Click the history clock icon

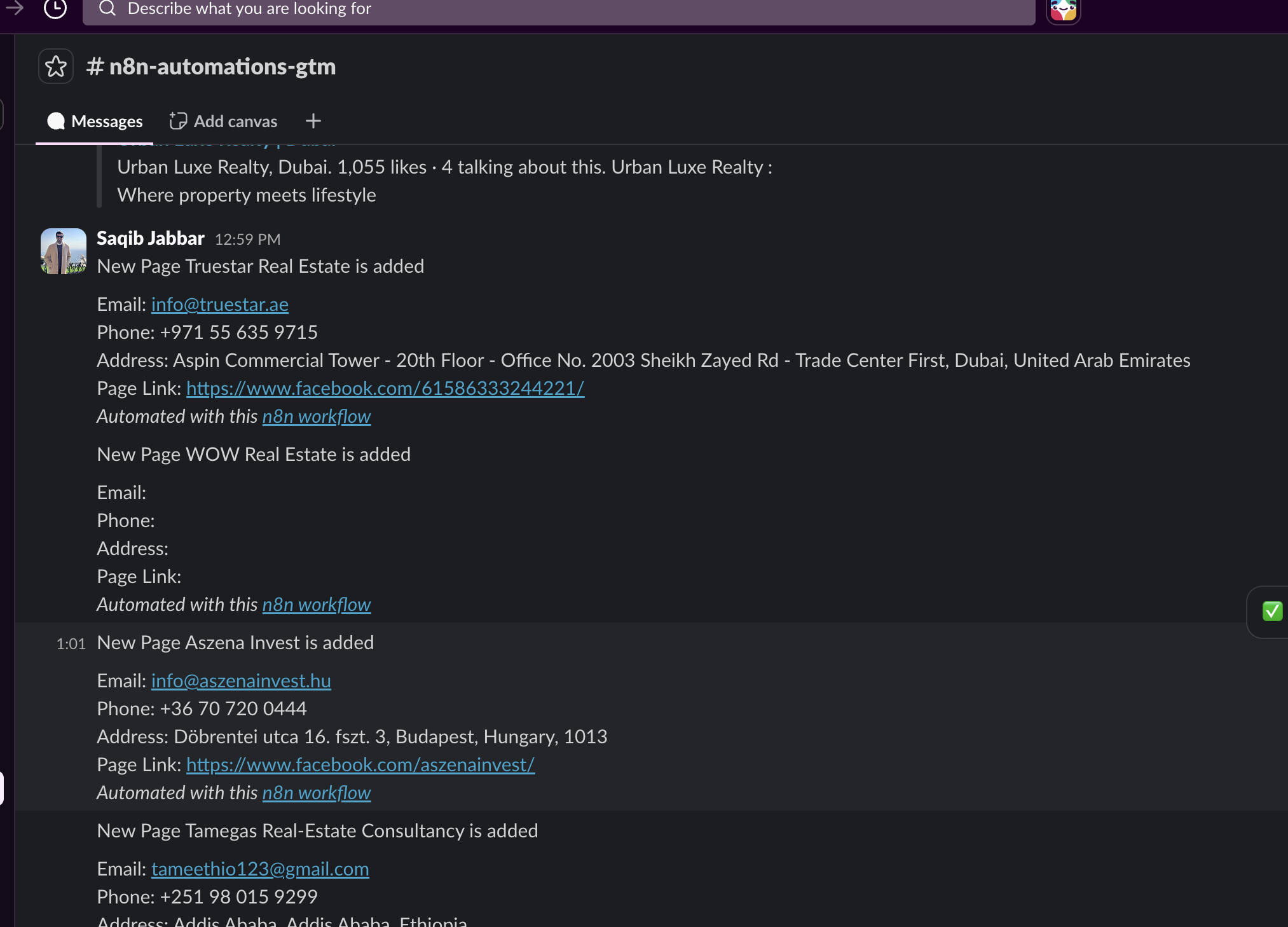(55, 8)
